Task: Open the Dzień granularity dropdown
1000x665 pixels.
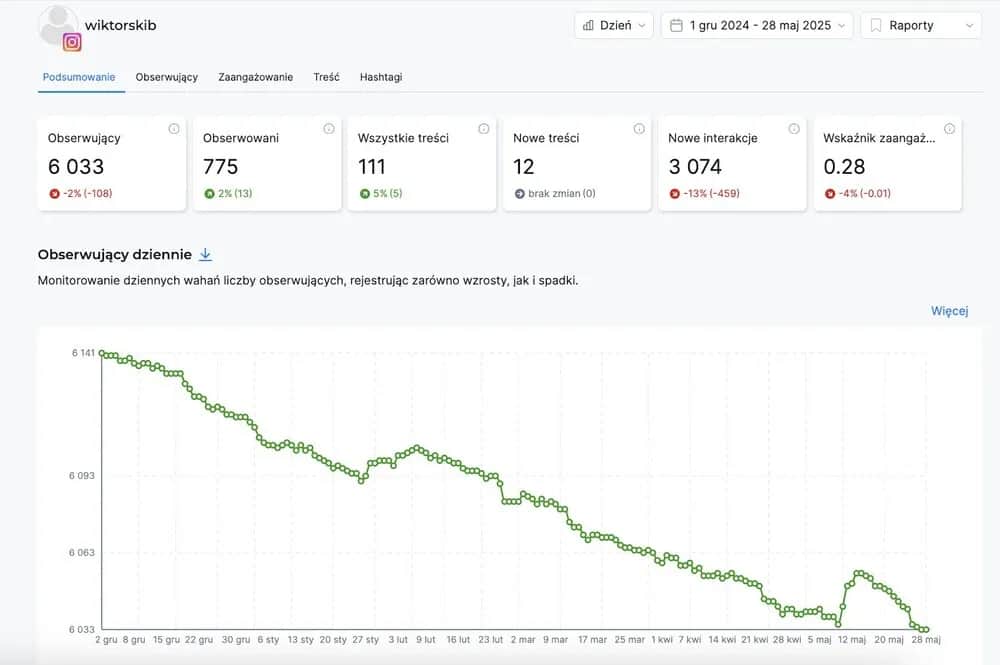Action: [611, 24]
